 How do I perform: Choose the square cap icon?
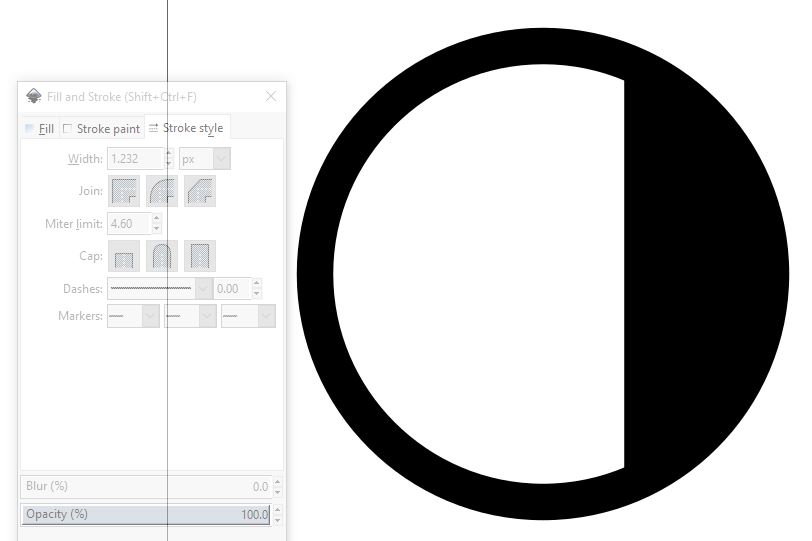(200, 256)
